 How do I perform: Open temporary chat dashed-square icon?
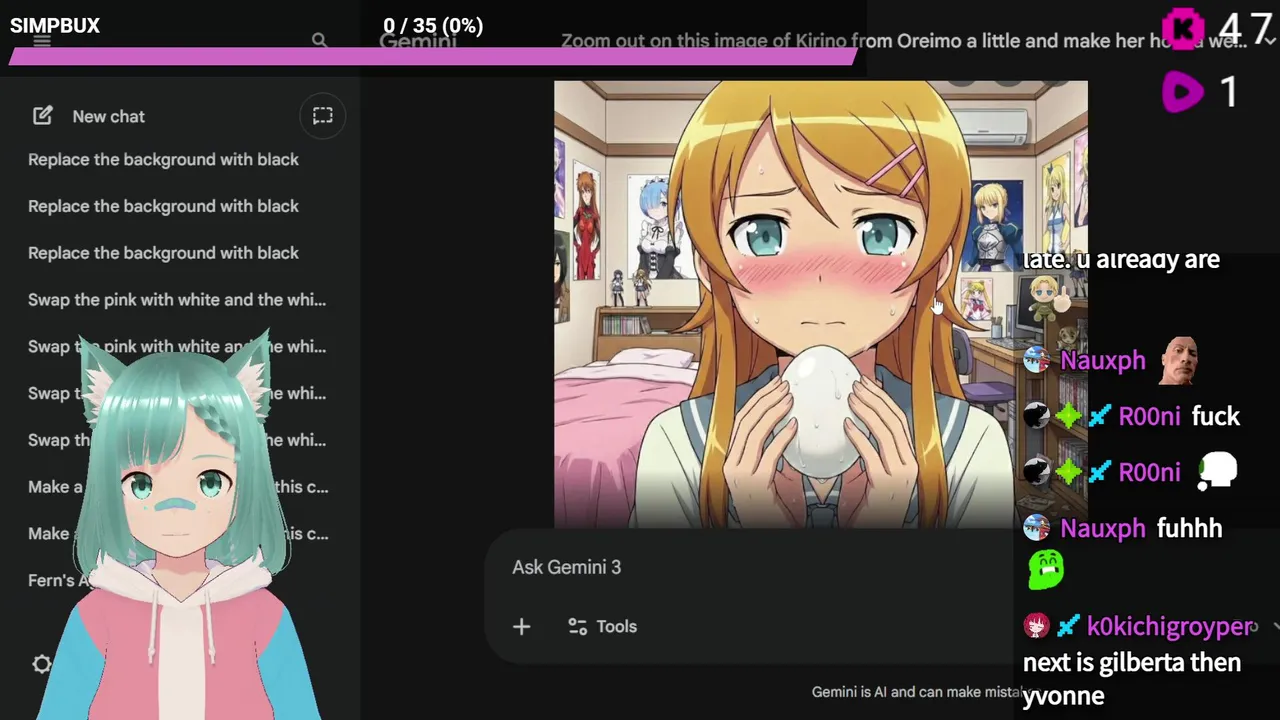(x=322, y=116)
